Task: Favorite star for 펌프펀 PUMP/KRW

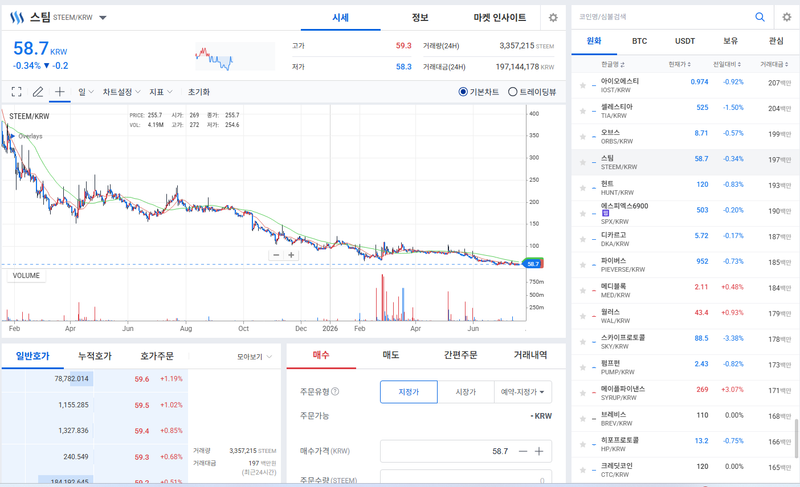Action: pos(583,368)
